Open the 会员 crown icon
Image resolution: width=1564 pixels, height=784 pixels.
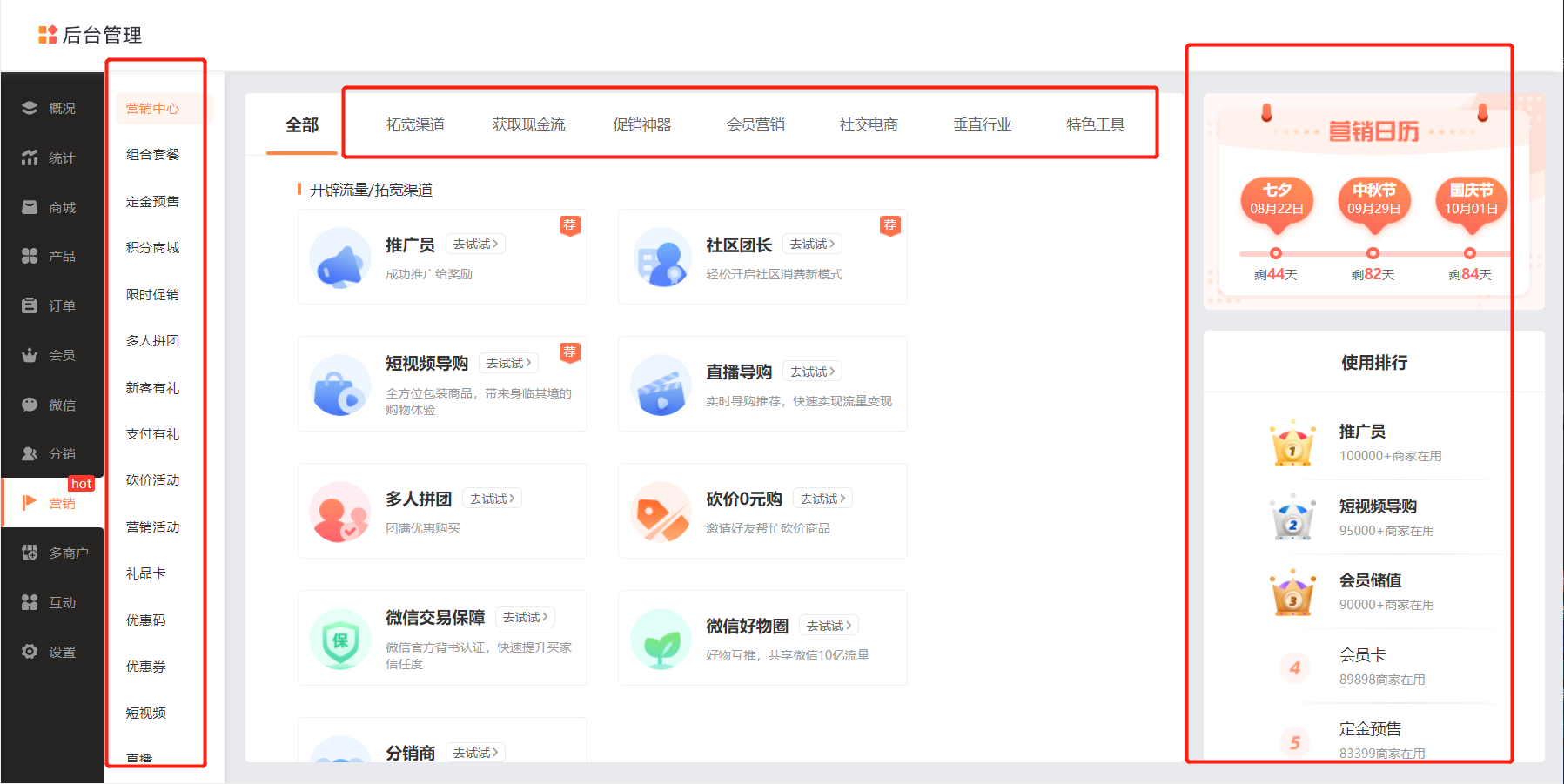click(30, 355)
